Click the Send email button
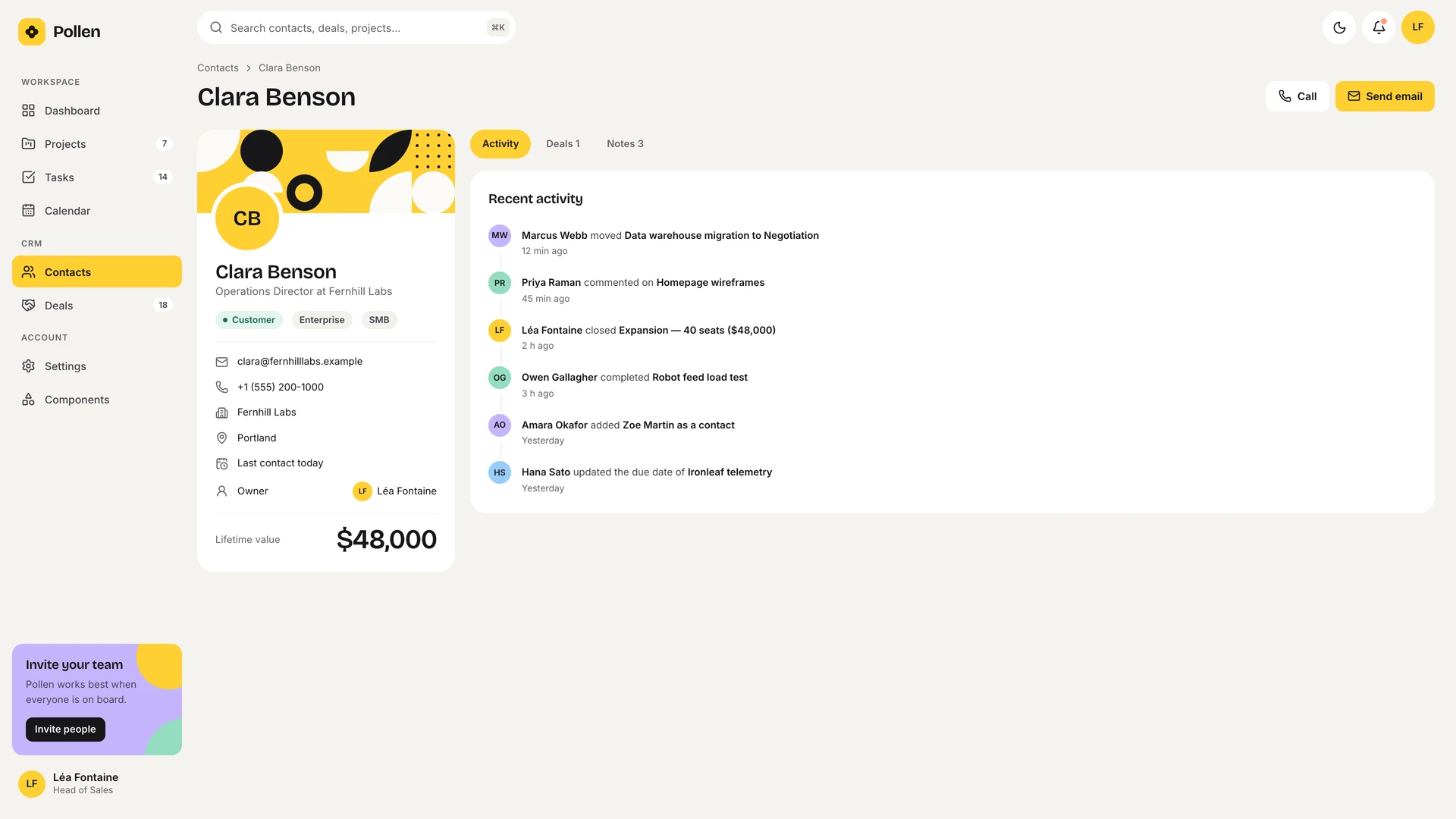This screenshot has height=819, width=1456. coord(1385,96)
